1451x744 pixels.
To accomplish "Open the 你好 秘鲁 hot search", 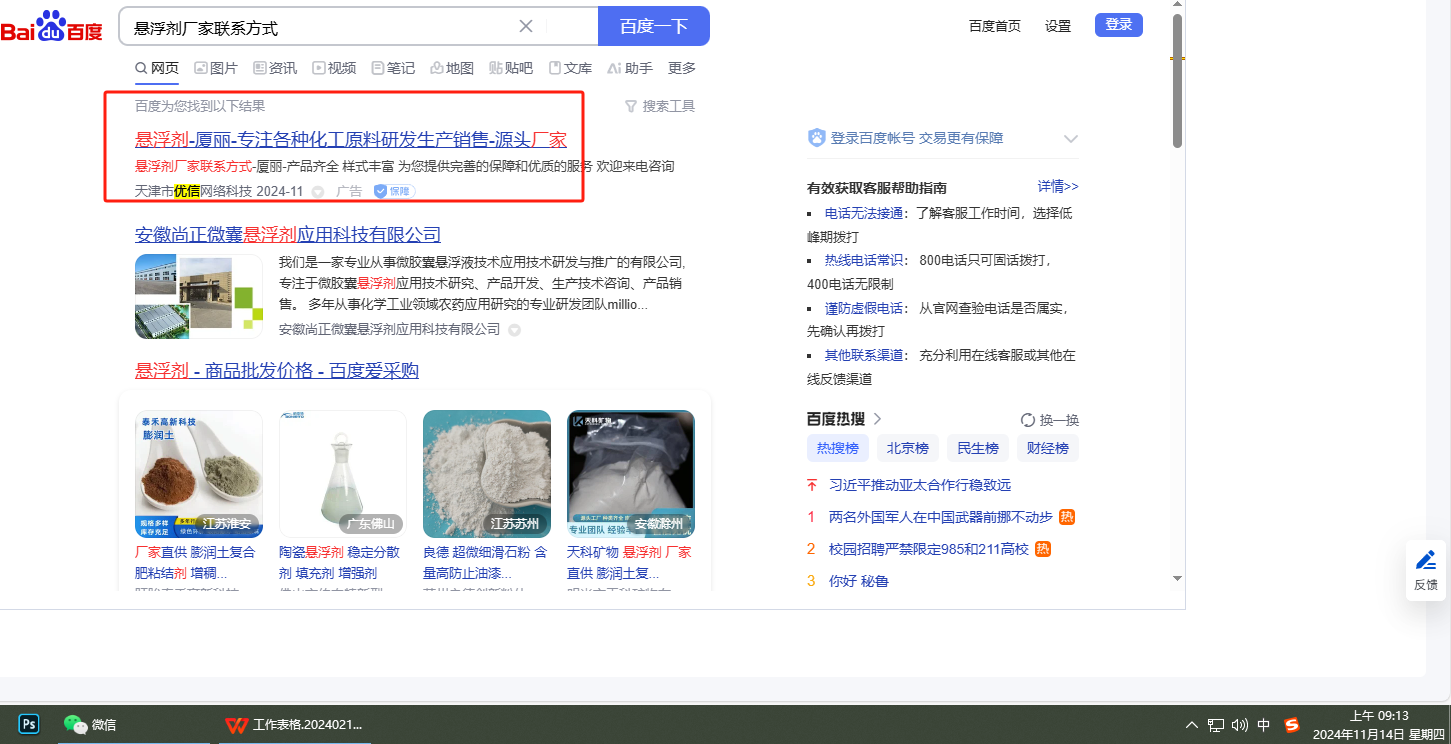I will tap(859, 581).
